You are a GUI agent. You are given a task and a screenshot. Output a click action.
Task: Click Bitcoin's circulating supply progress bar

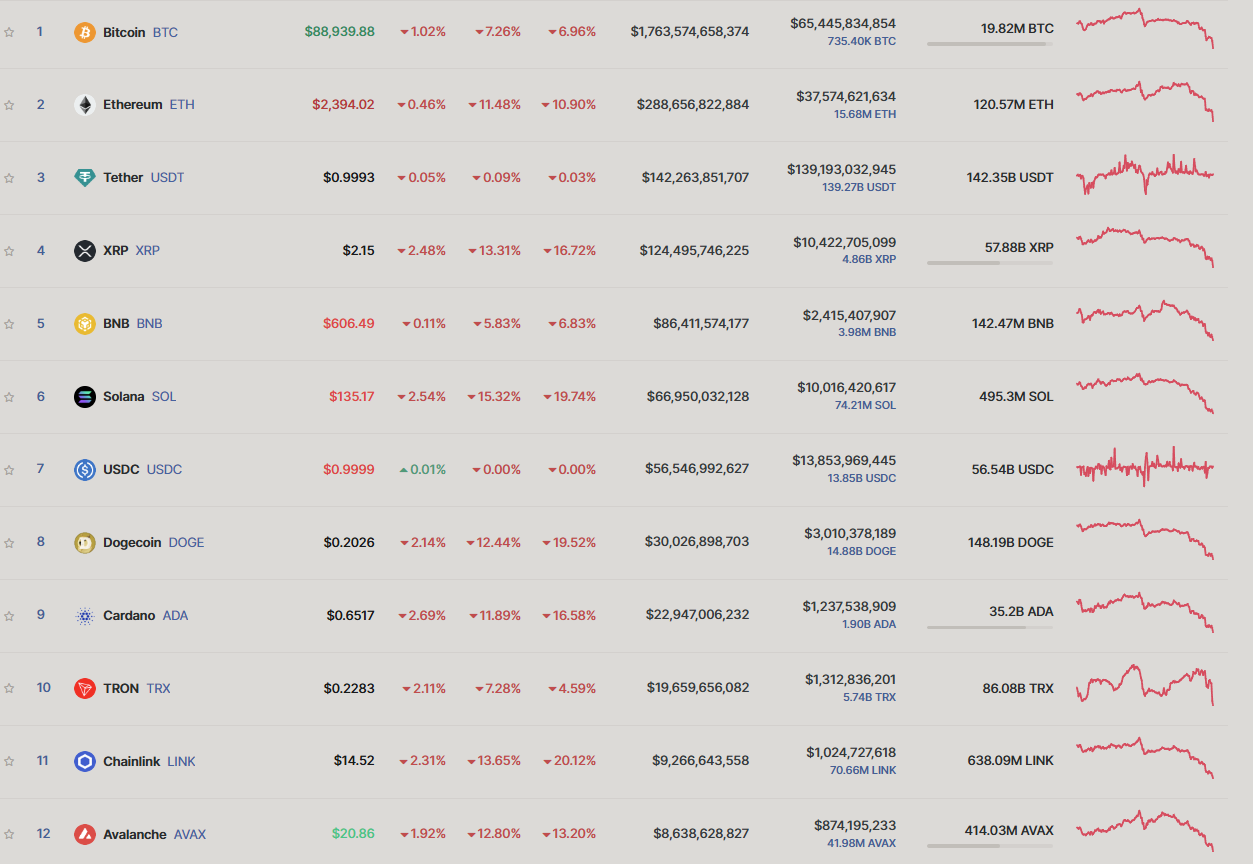[x=989, y=43]
